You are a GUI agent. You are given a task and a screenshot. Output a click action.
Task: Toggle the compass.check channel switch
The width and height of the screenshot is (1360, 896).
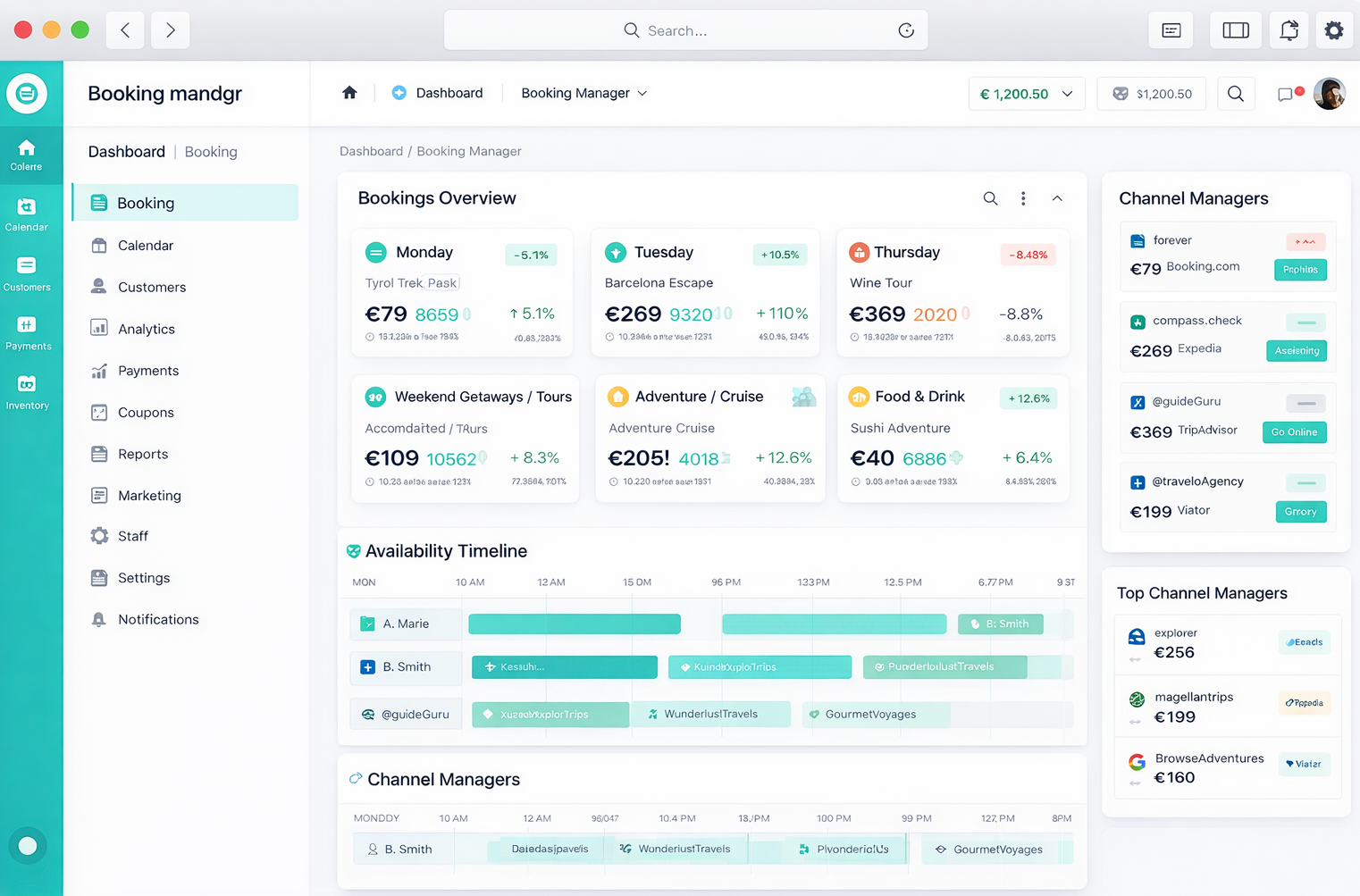tap(1305, 322)
